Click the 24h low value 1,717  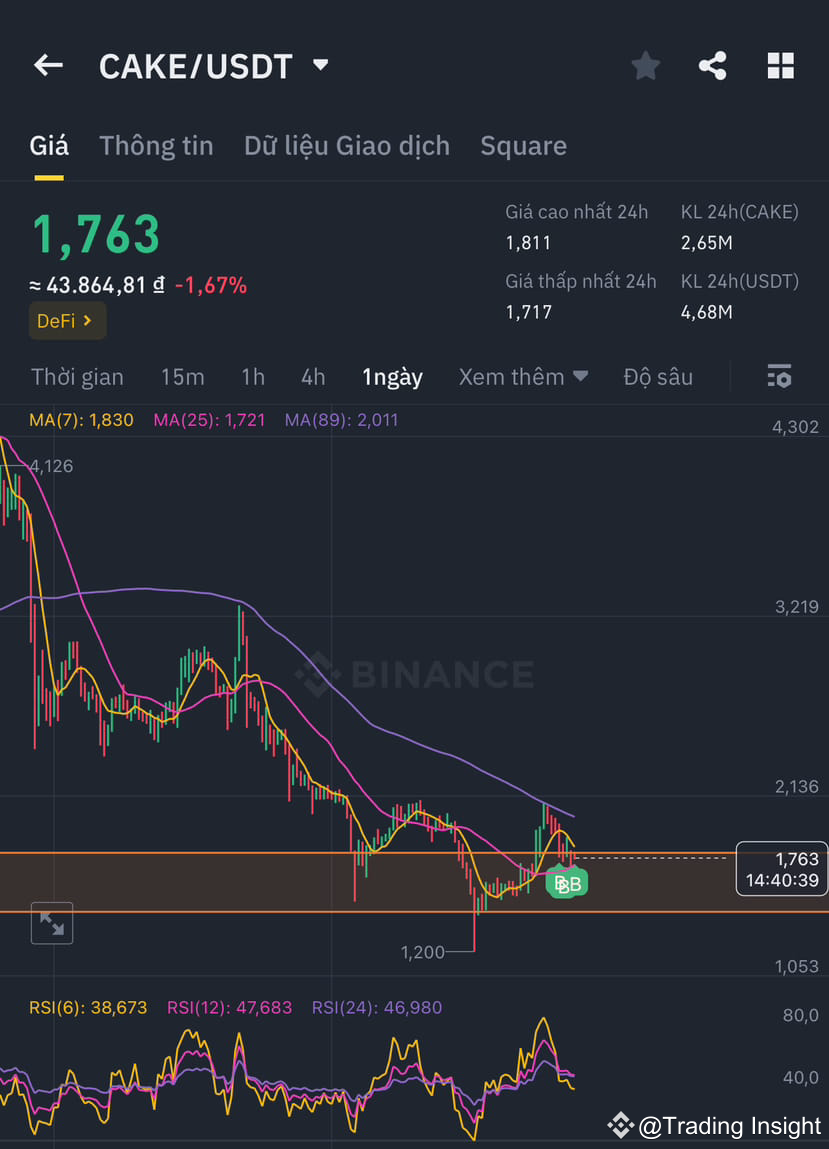pyautogui.click(x=528, y=313)
